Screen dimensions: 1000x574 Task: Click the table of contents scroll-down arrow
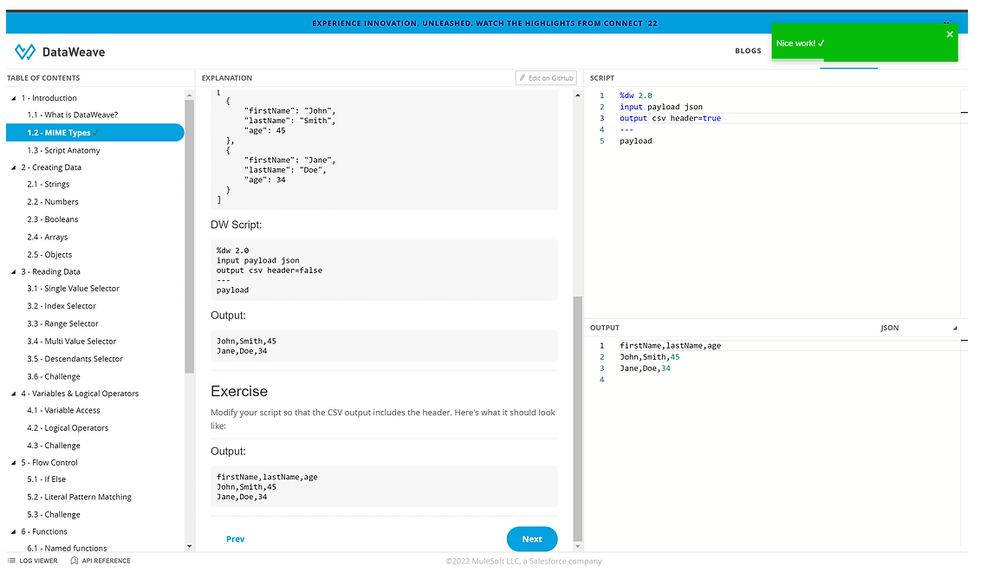[189, 547]
